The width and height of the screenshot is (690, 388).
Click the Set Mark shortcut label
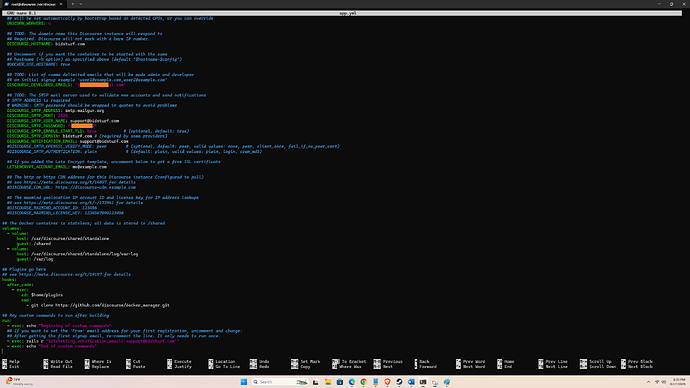310,362
